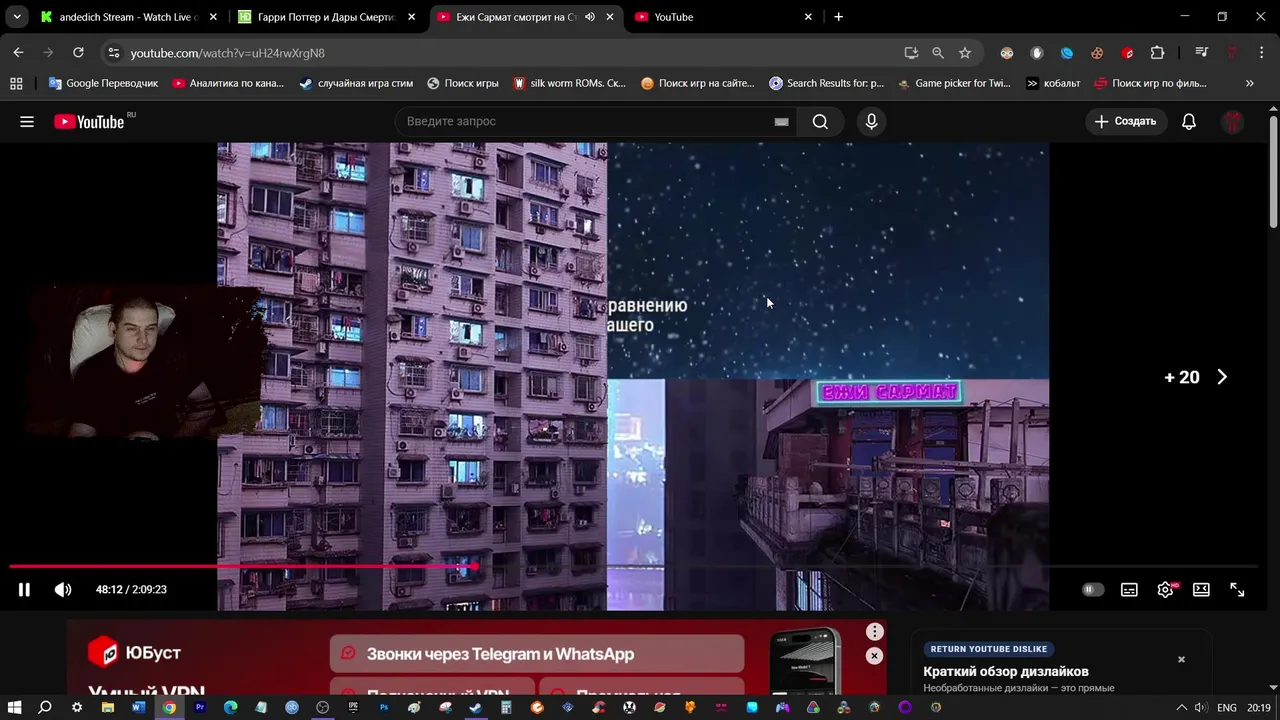Close the ЮБуст VPN advertisement
The width and height of the screenshot is (1280, 720).
(x=875, y=656)
